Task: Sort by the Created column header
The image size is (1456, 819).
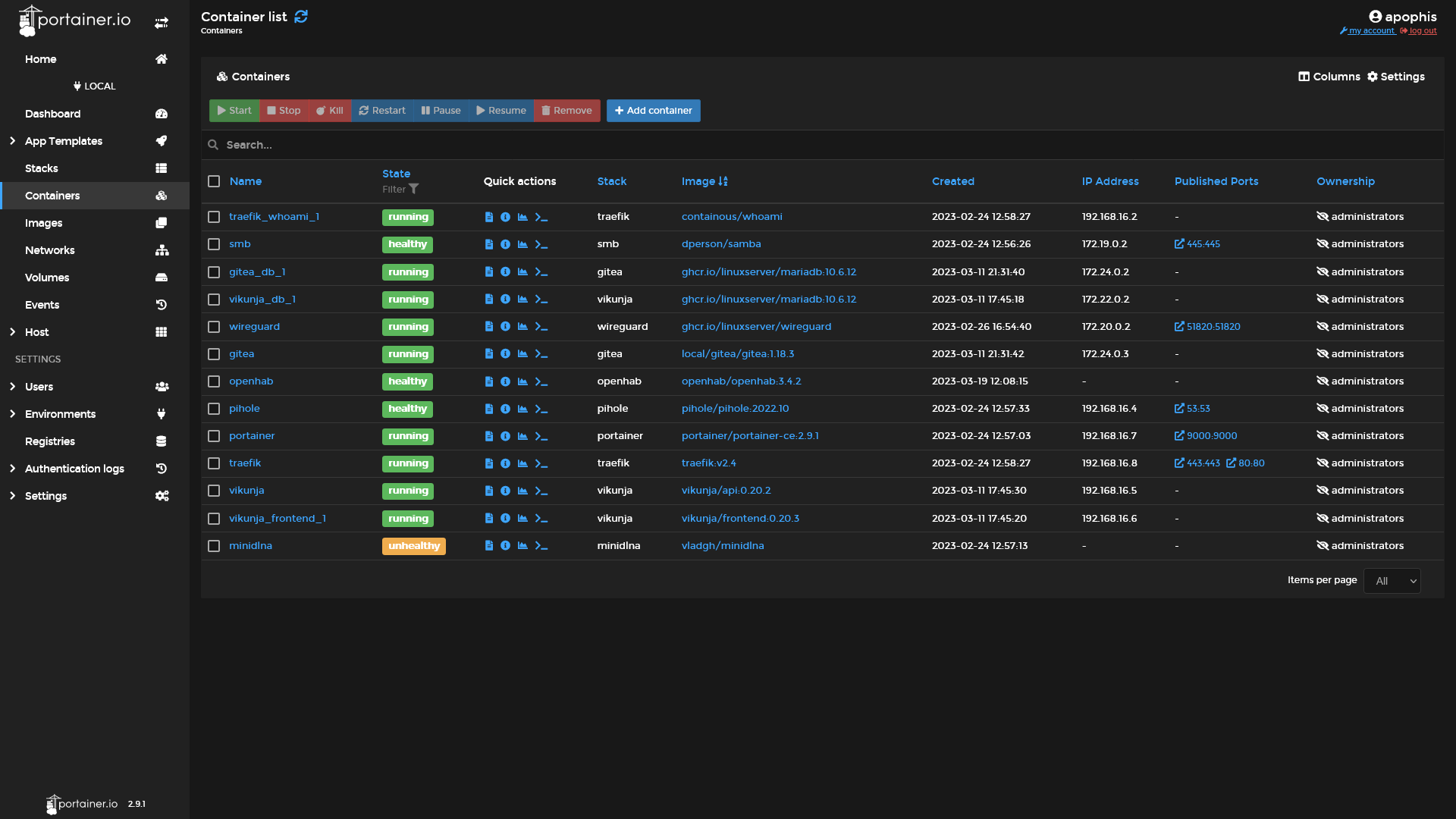Action: click(x=952, y=181)
